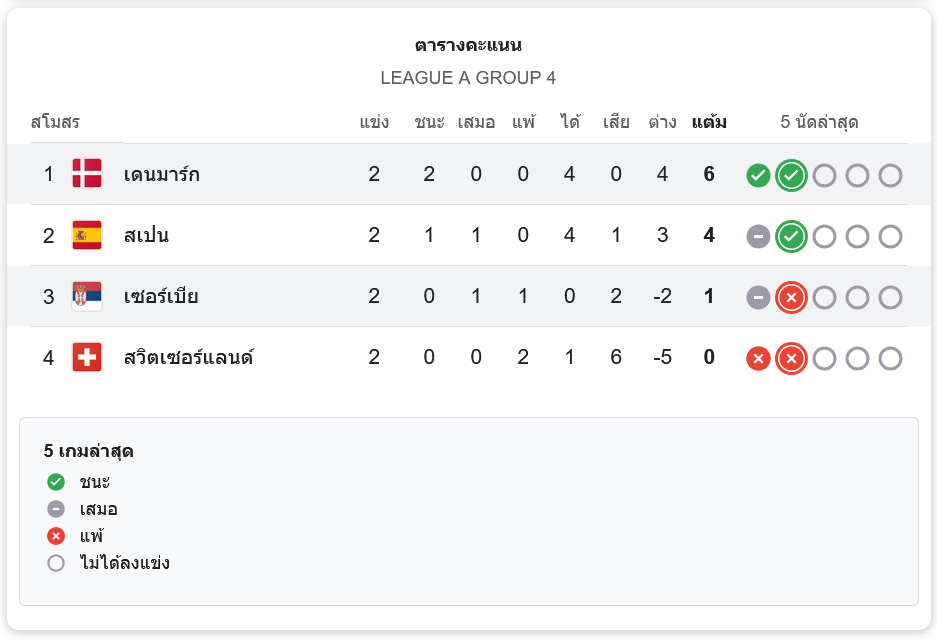The image size is (937, 639).
Task: Click the green ชนะ legend icon
Action: coord(56,482)
